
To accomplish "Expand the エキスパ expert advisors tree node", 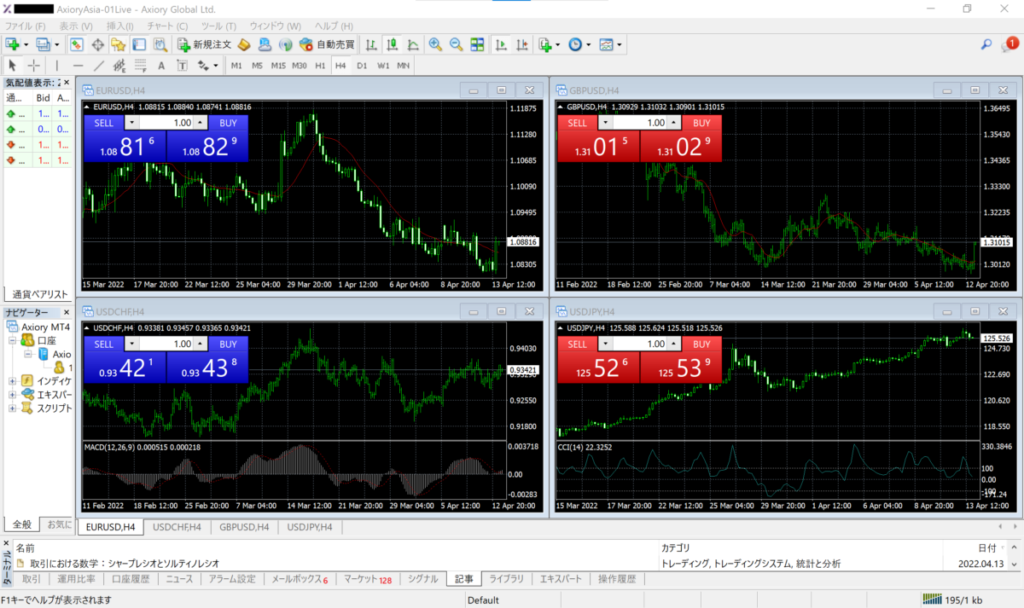I will click(x=12, y=394).
